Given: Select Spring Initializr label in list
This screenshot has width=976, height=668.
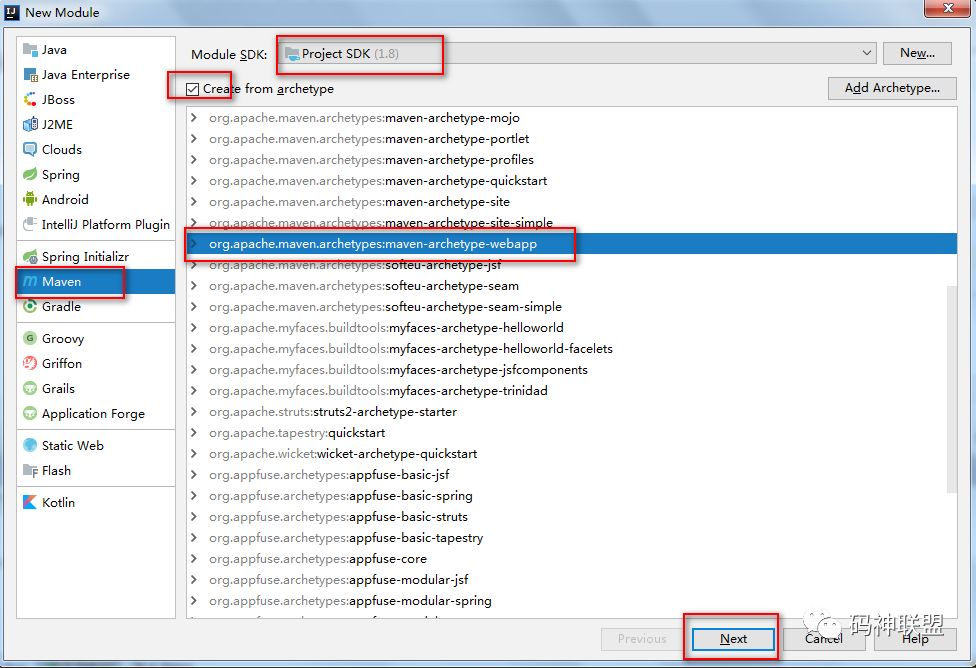Looking at the screenshot, I should (85, 256).
